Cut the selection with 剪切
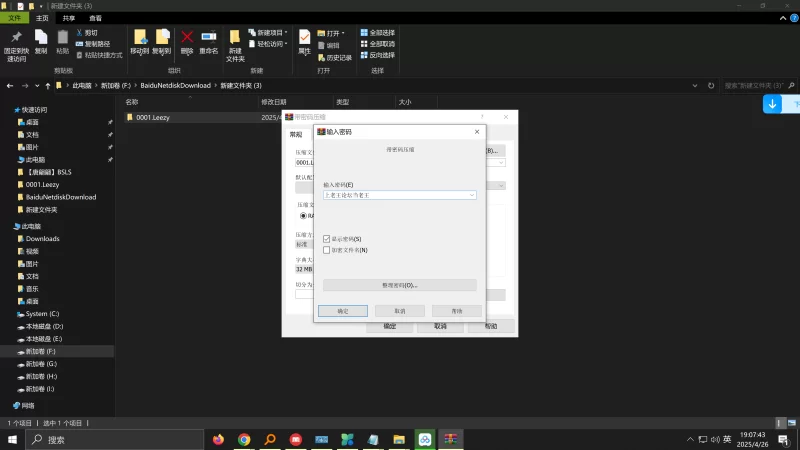Viewport: 800px width, 450px height. 87,33
